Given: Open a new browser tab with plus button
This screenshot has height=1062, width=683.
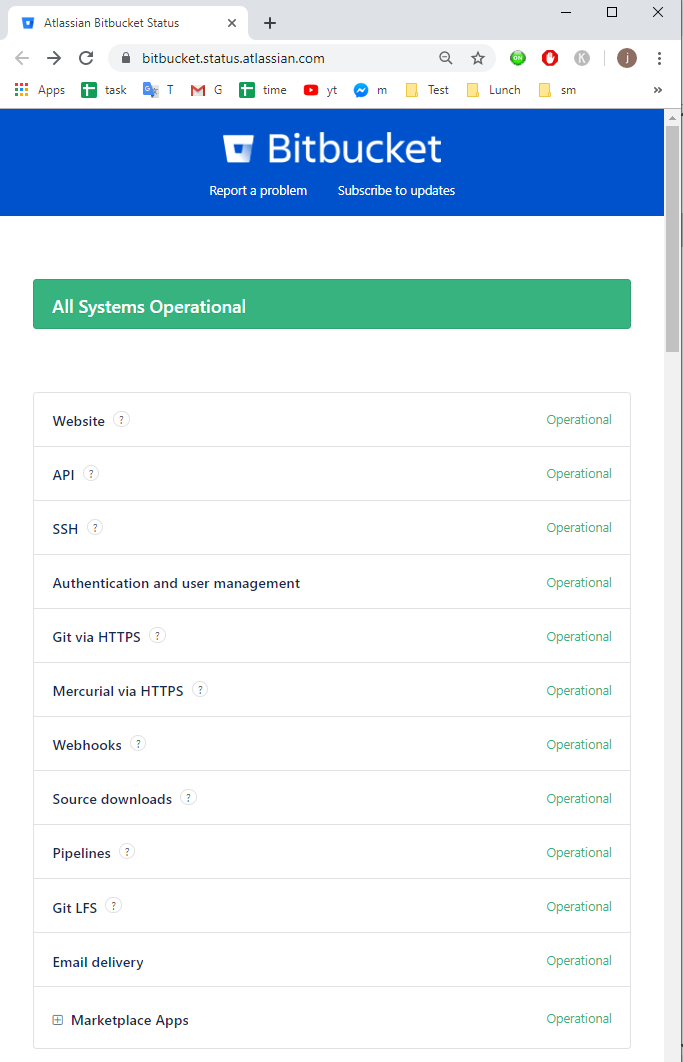Looking at the screenshot, I should [x=270, y=23].
